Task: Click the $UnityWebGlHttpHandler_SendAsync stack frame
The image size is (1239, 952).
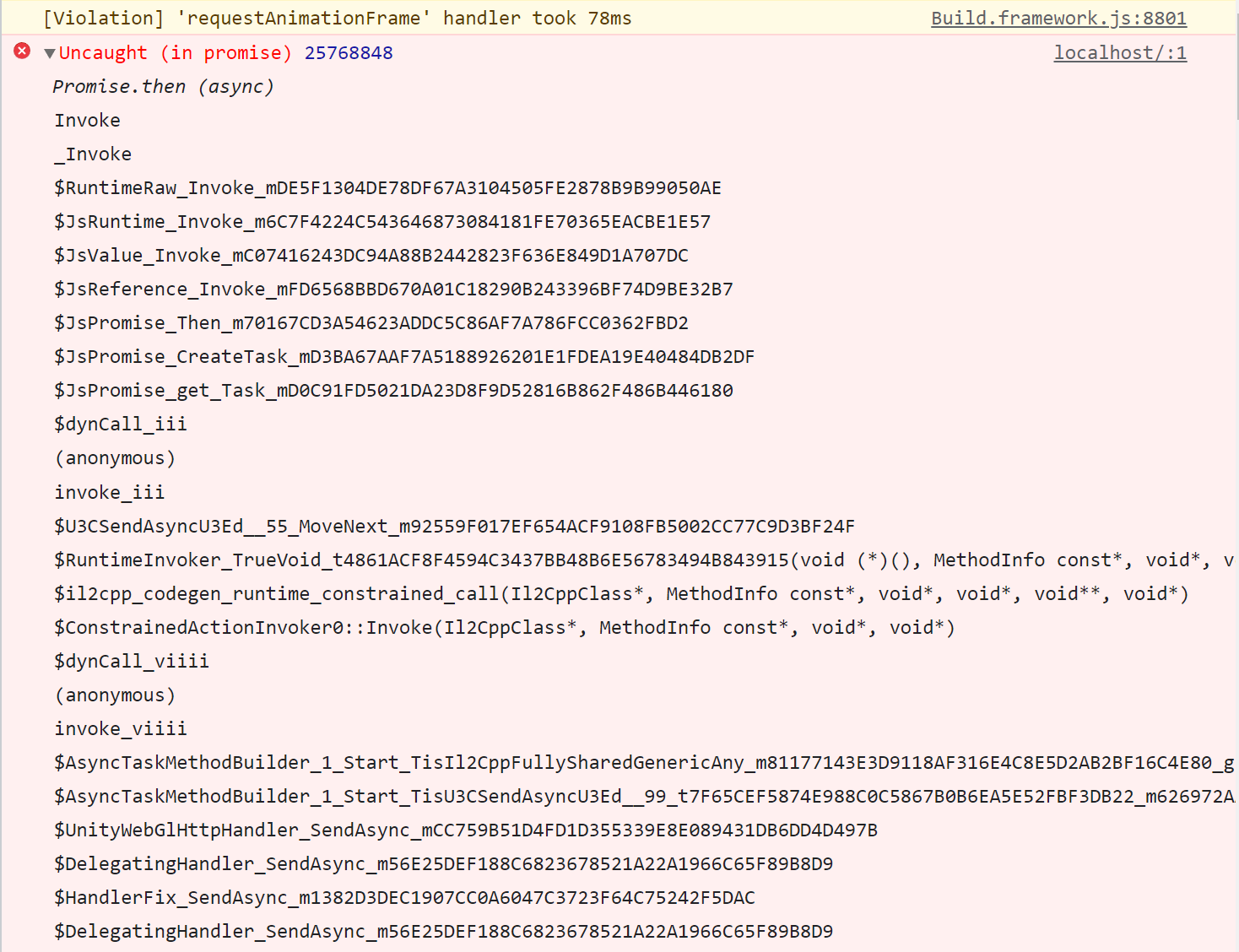Action: [466, 830]
